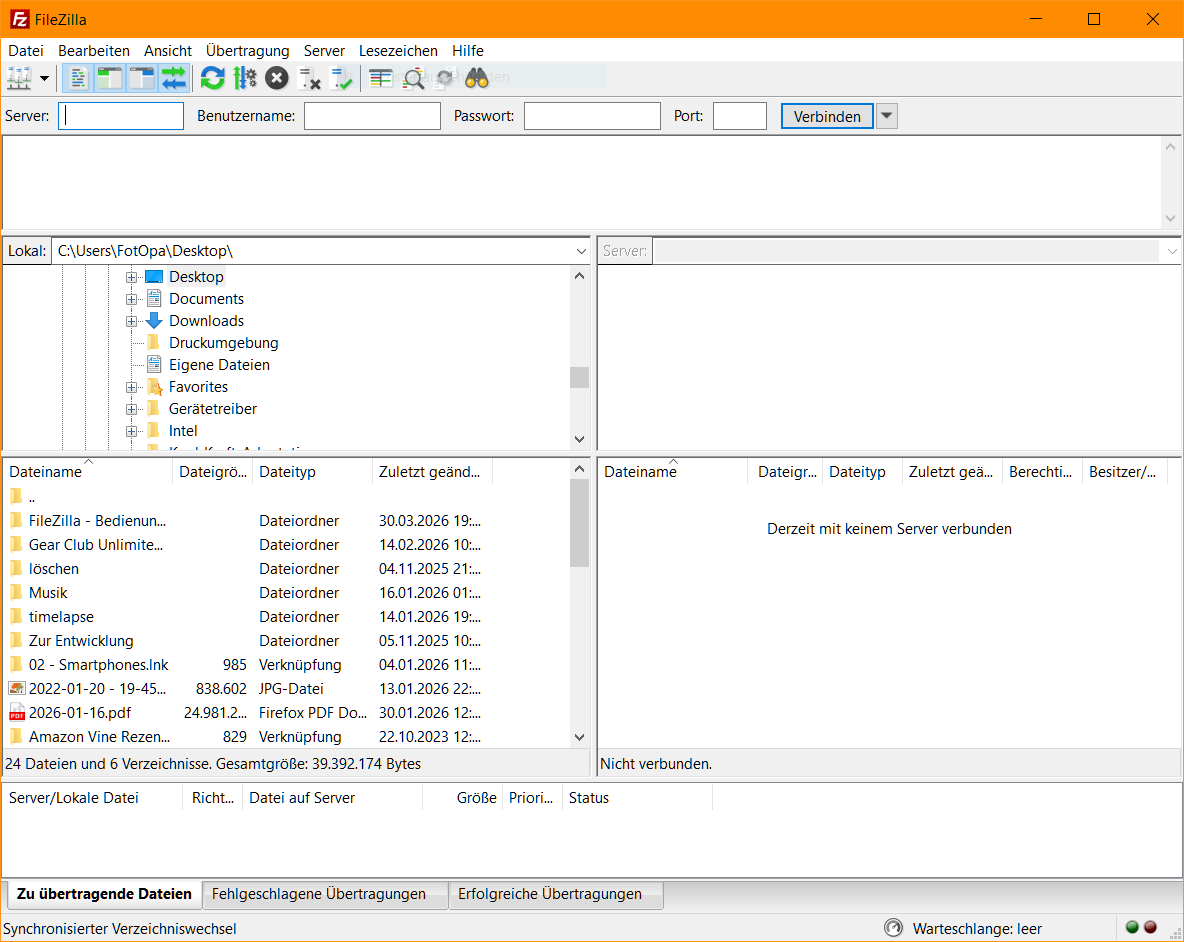Open the Site Manager icon
This screenshot has height=942, width=1184.
(19, 78)
